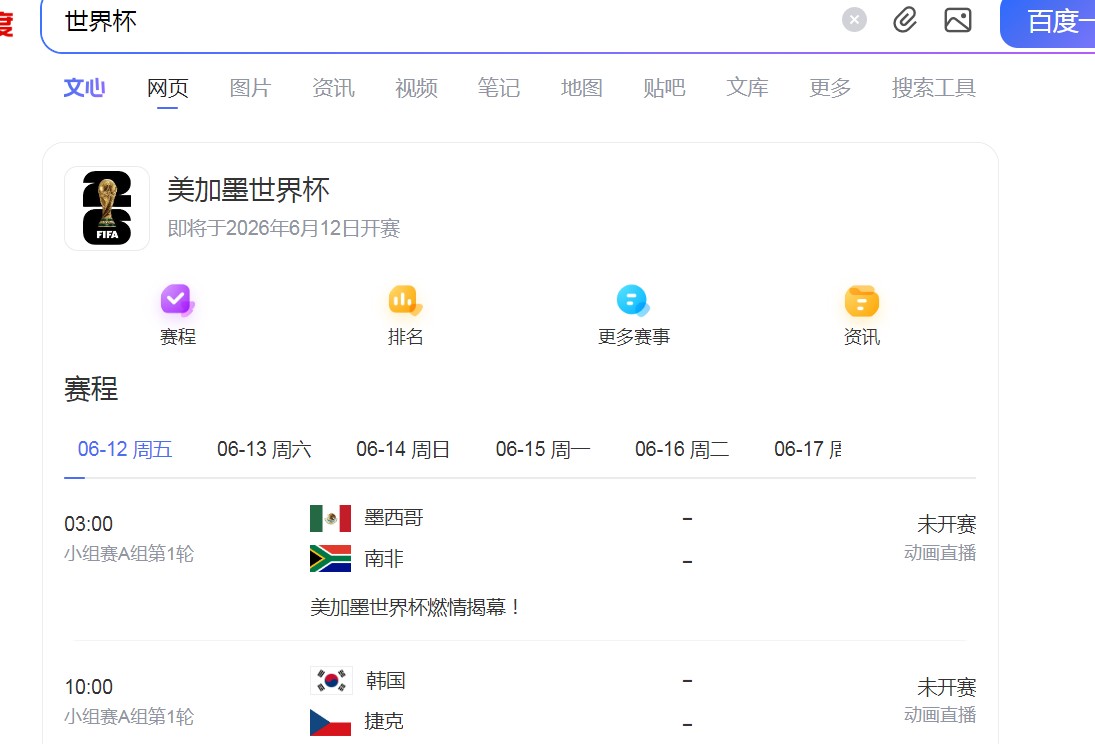1095x744 pixels.
Task: Expand the 更多 menu
Action: [830, 88]
